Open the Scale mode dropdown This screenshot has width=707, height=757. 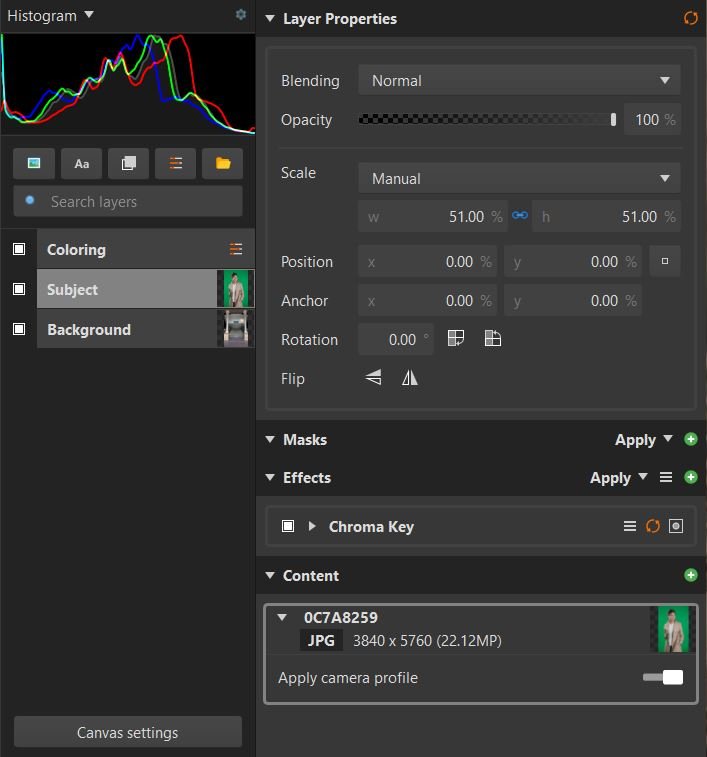(x=519, y=178)
